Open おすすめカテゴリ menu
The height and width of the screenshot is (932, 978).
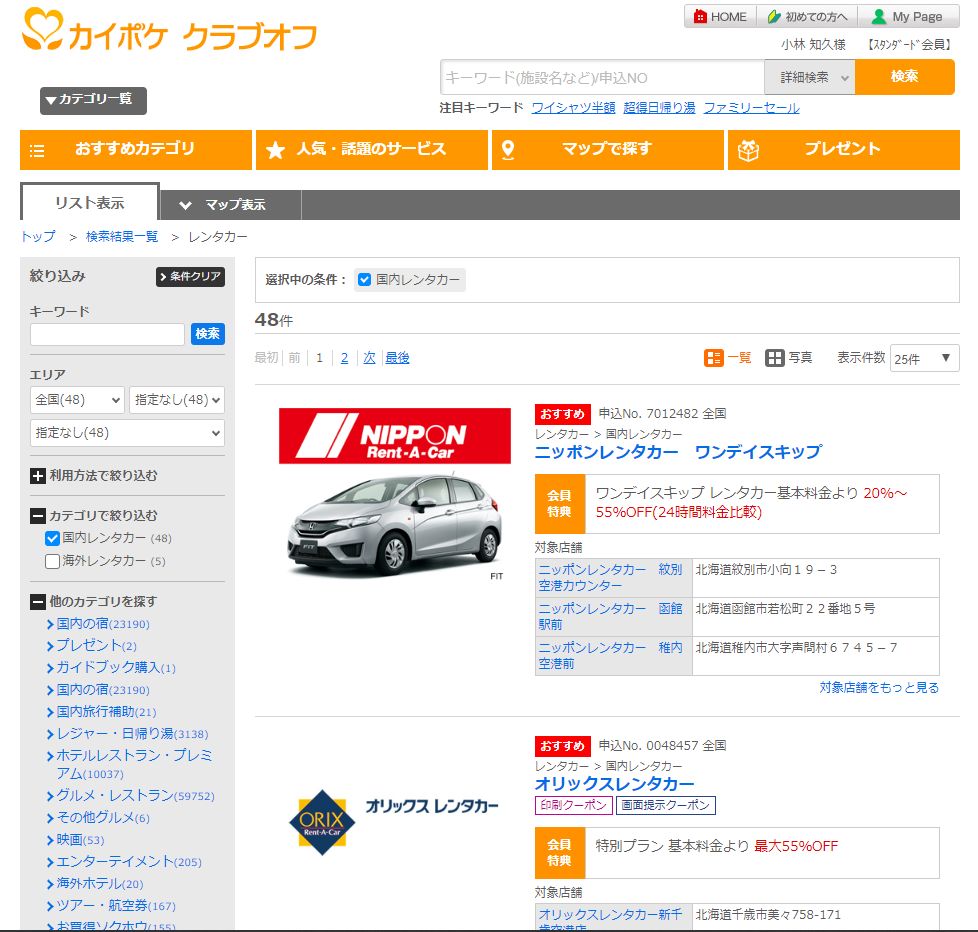pyautogui.click(x=136, y=150)
